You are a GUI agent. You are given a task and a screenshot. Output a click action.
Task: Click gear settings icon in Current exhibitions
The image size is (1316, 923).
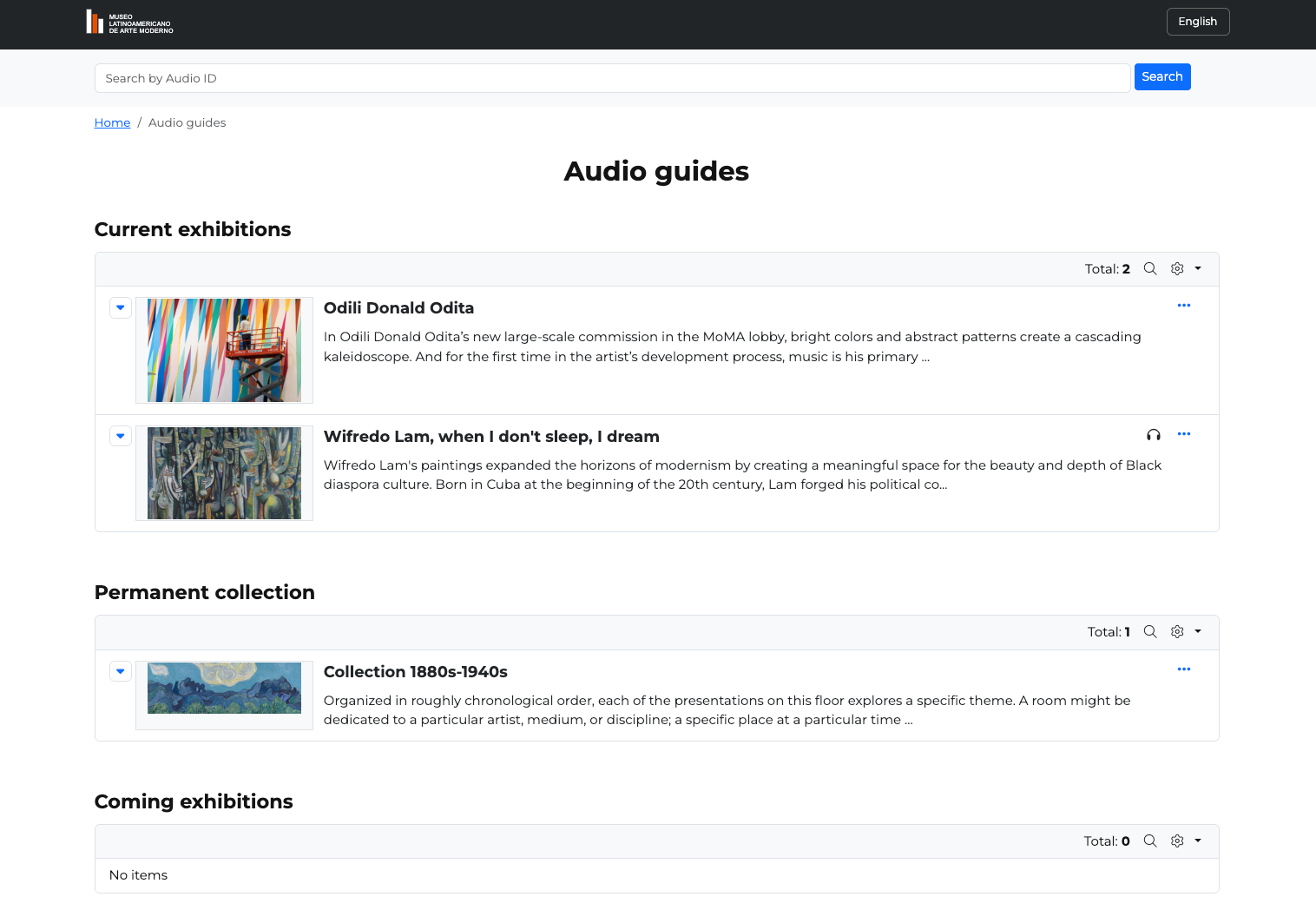[1177, 269]
